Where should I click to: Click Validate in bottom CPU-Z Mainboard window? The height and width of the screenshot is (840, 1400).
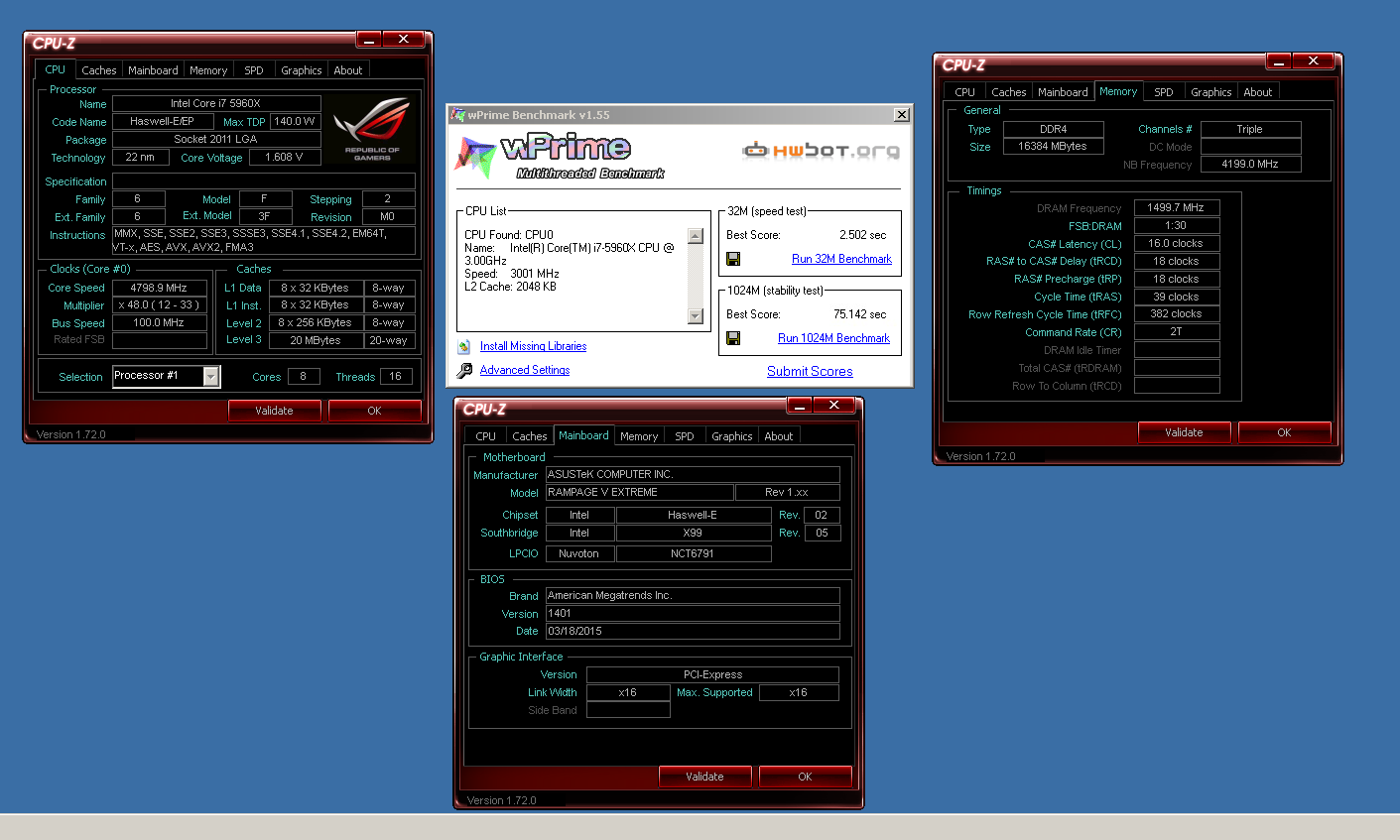pyautogui.click(x=704, y=777)
